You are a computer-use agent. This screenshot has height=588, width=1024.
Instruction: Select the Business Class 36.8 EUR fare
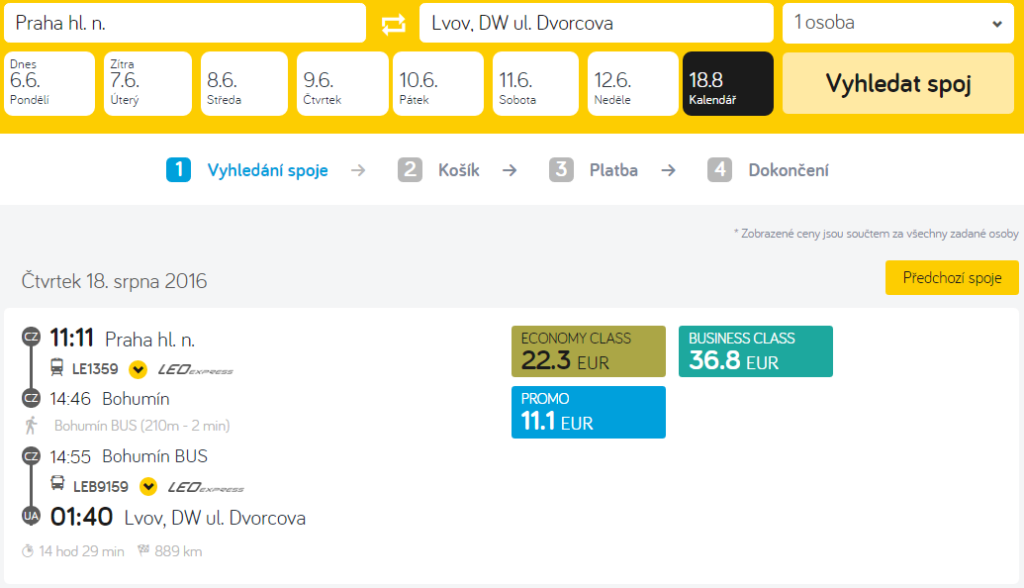756,351
